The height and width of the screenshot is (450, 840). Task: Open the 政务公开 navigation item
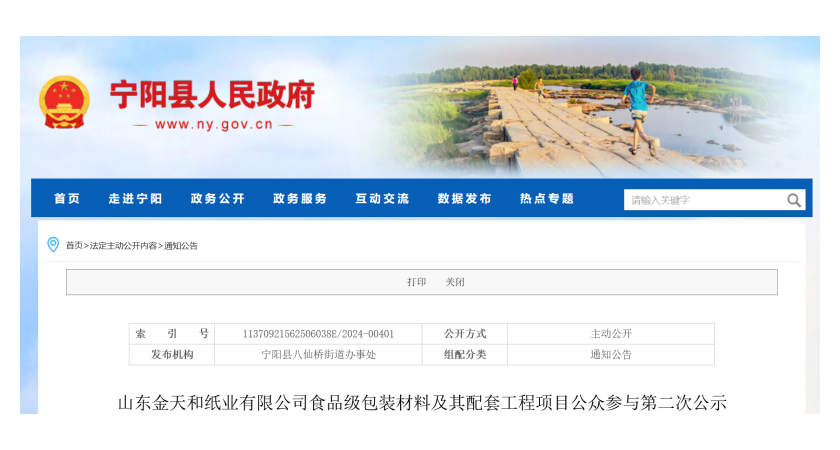pos(218,199)
